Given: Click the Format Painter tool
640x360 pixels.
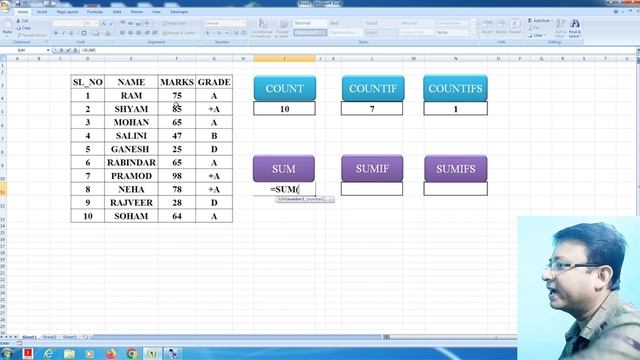Looking at the screenshot, I should 32,35.
